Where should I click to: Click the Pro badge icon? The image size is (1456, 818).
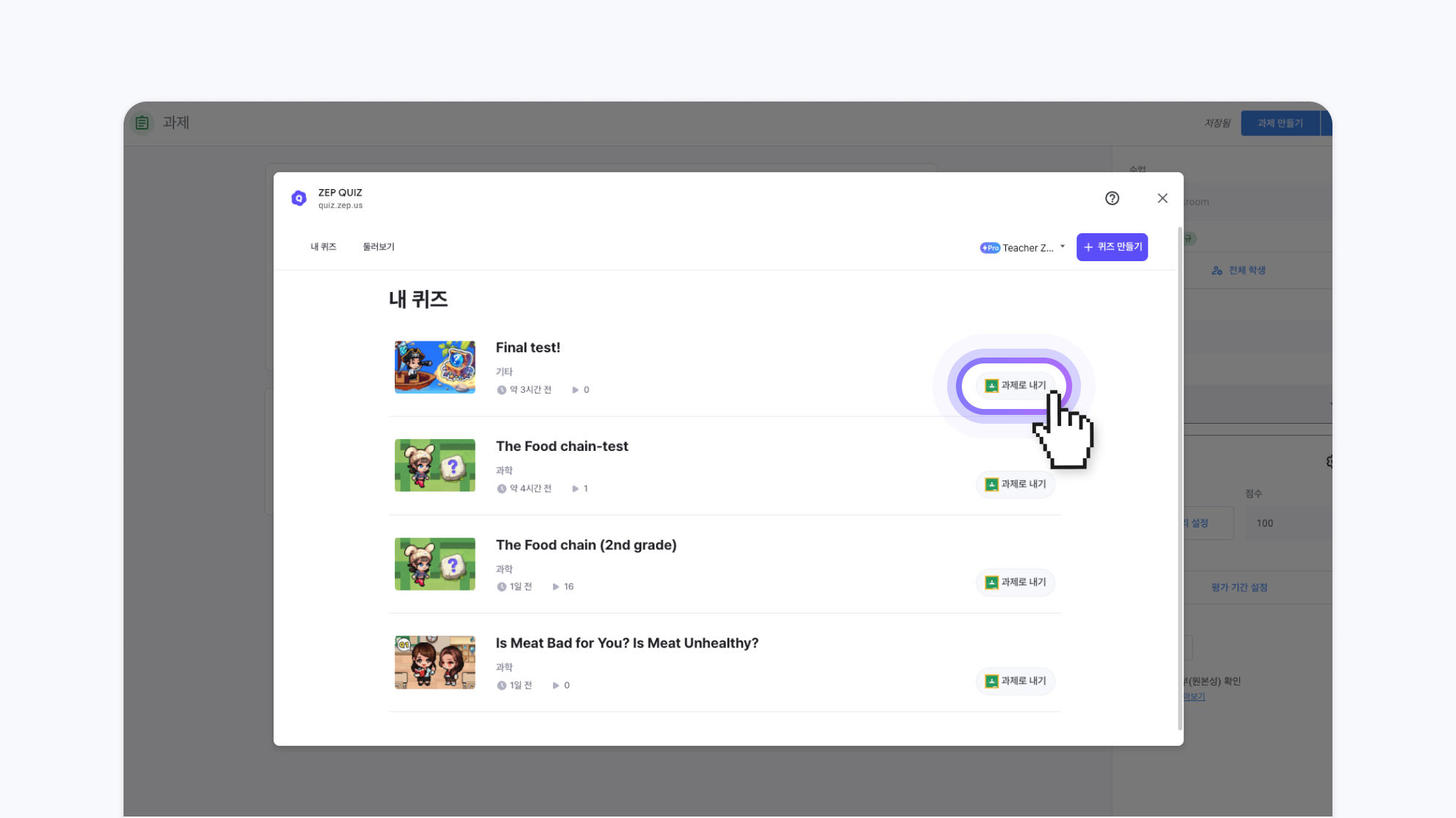click(990, 248)
